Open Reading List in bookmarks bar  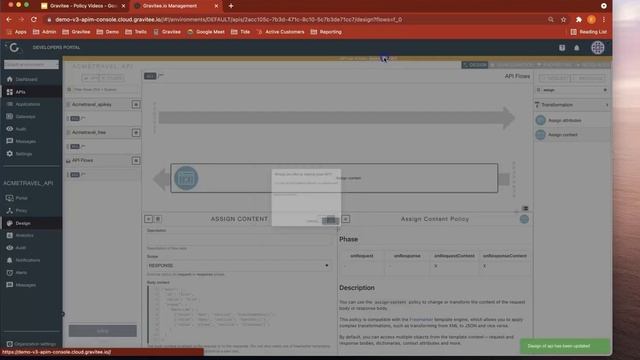[589, 32]
